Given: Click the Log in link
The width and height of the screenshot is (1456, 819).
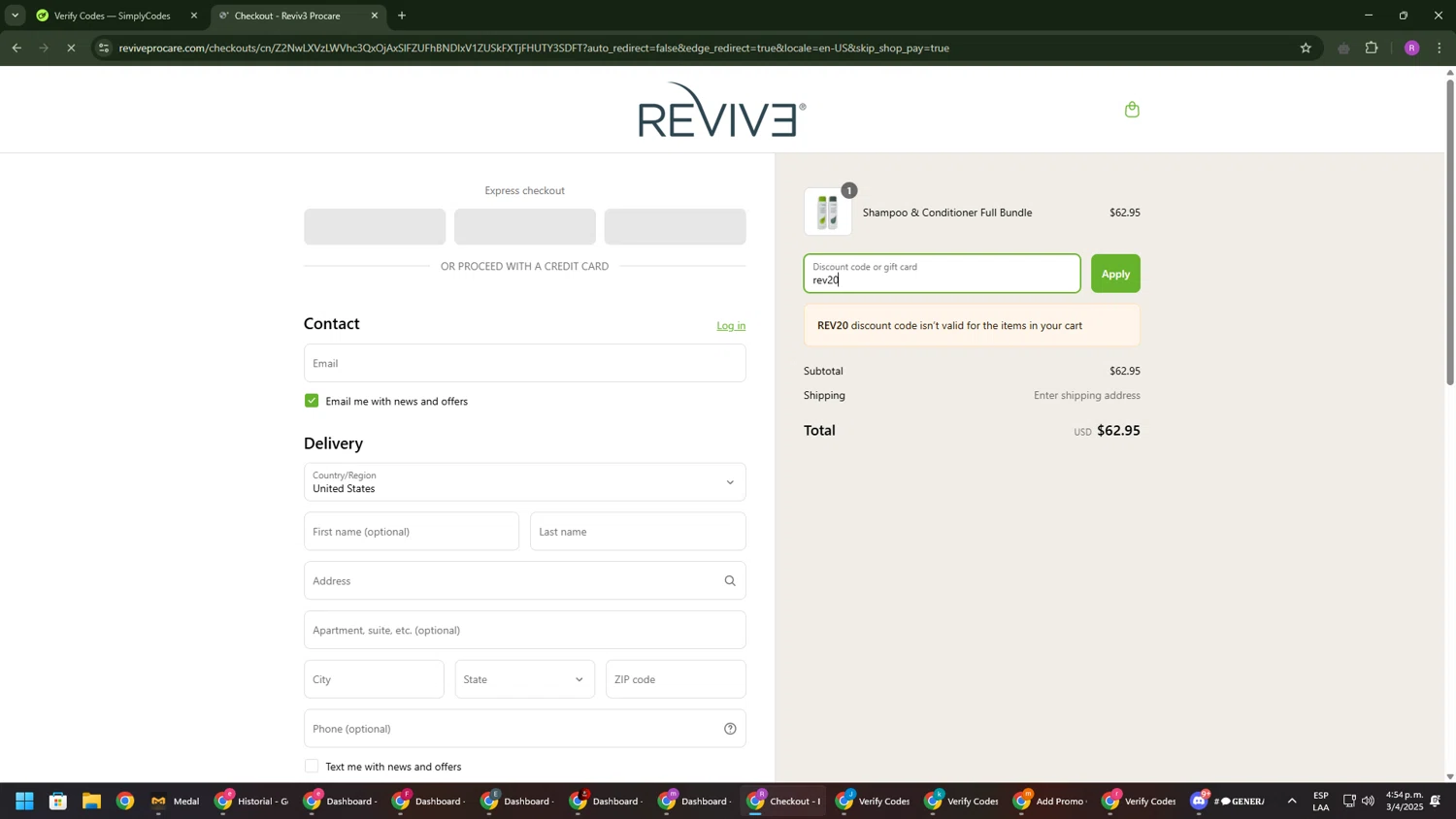Looking at the screenshot, I should 731,326.
